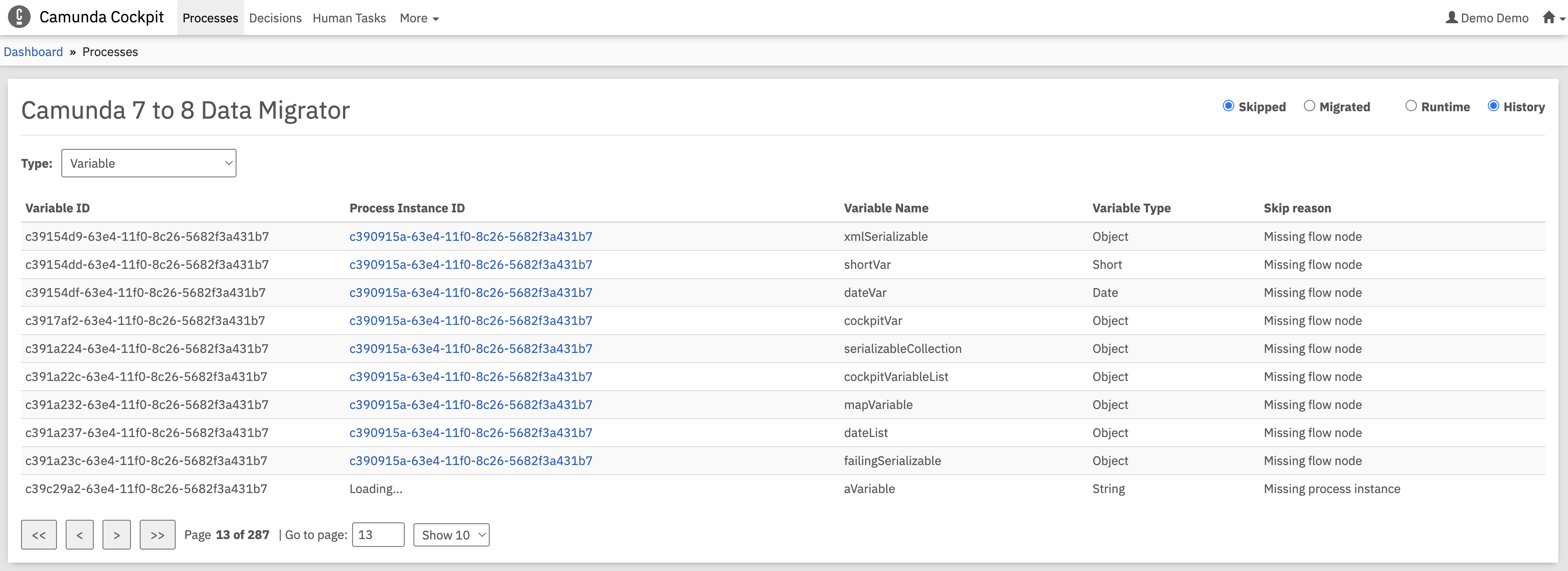Jump to the last page
1568x571 pixels.
157,535
